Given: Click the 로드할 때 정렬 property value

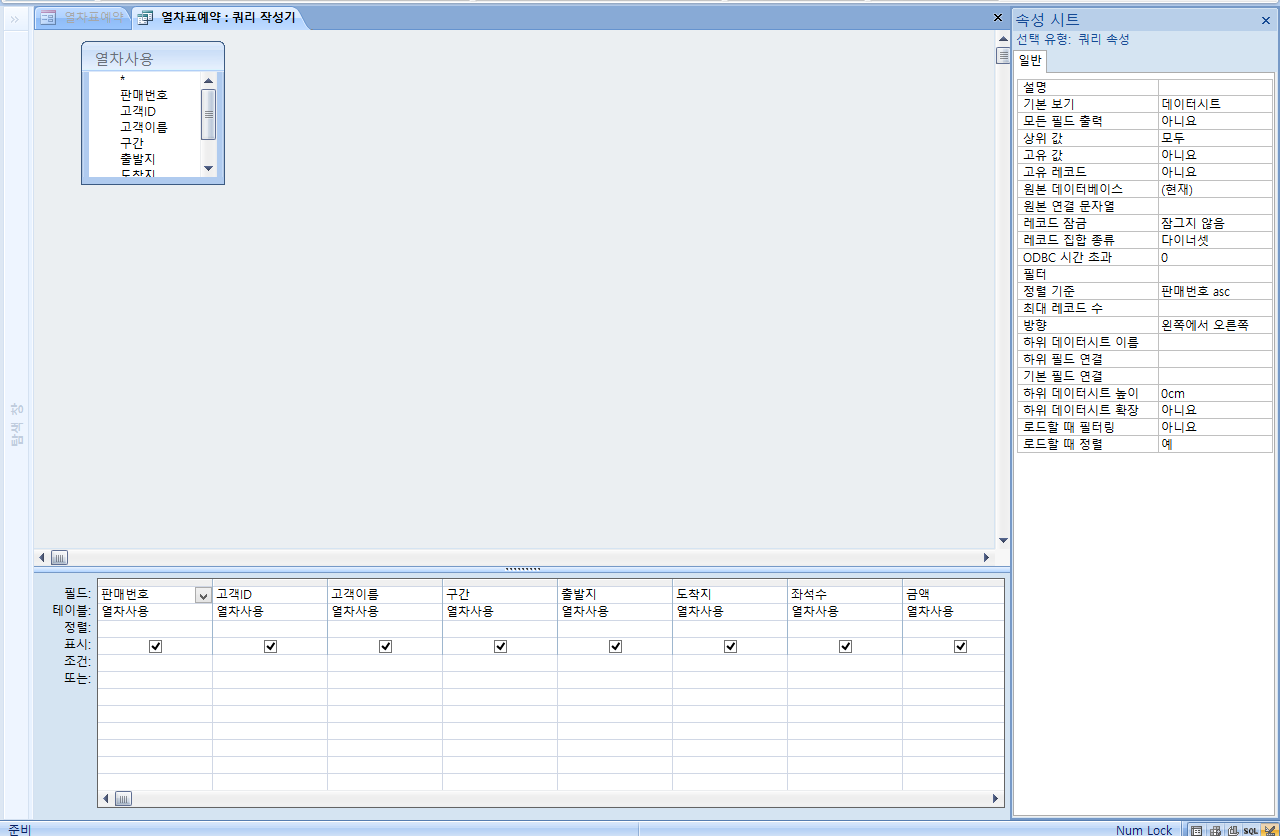Looking at the screenshot, I should click(1214, 444).
